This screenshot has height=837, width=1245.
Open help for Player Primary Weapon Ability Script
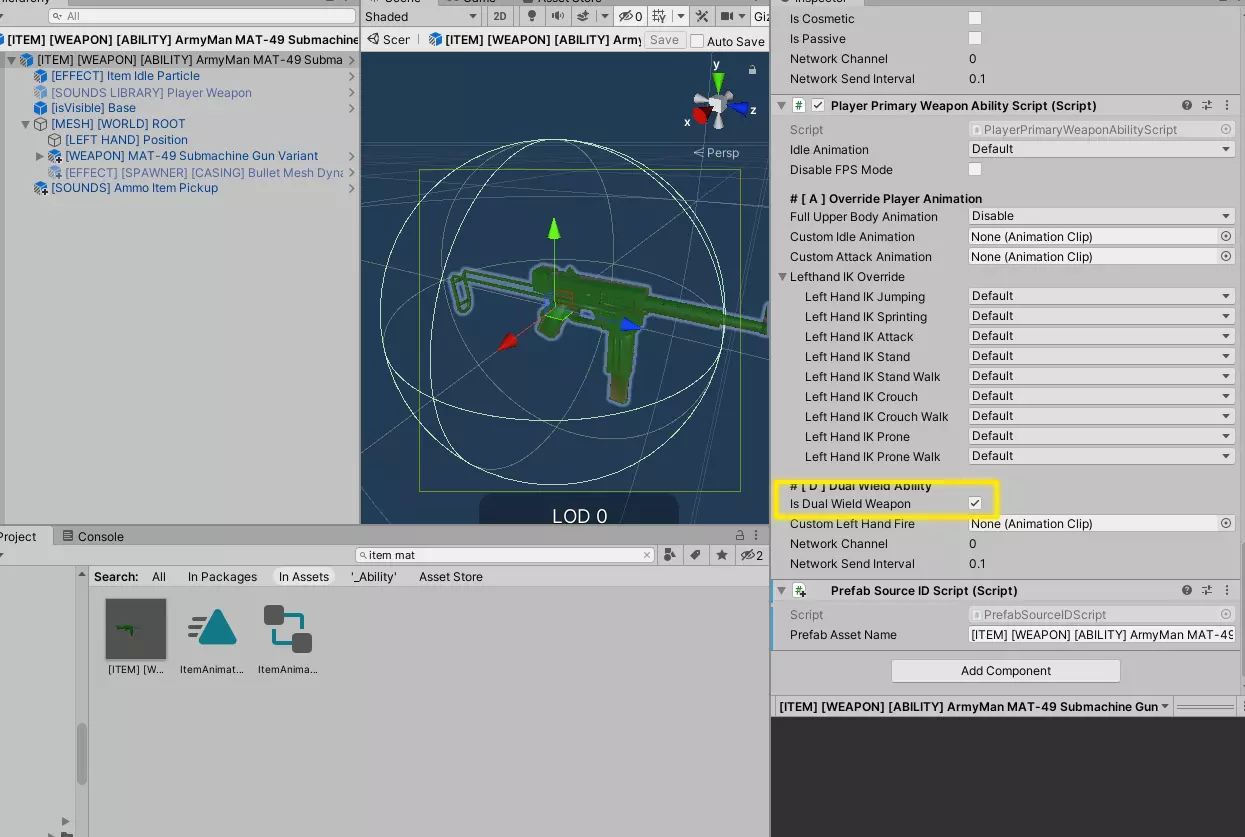click(1186, 105)
